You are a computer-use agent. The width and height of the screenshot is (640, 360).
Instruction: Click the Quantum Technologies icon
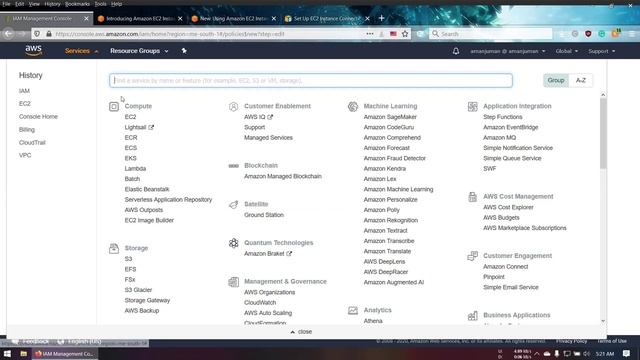(x=233, y=243)
